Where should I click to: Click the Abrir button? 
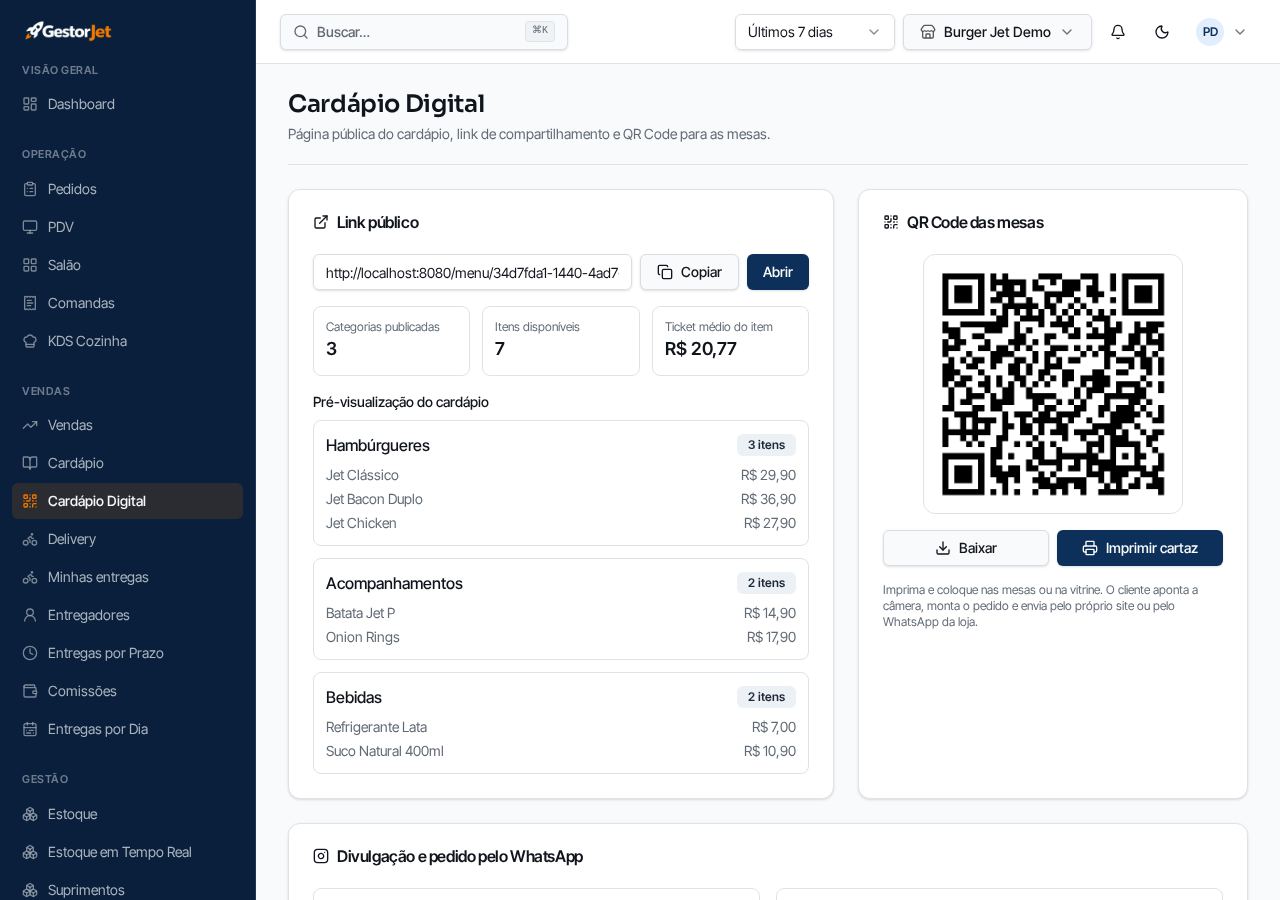(778, 272)
